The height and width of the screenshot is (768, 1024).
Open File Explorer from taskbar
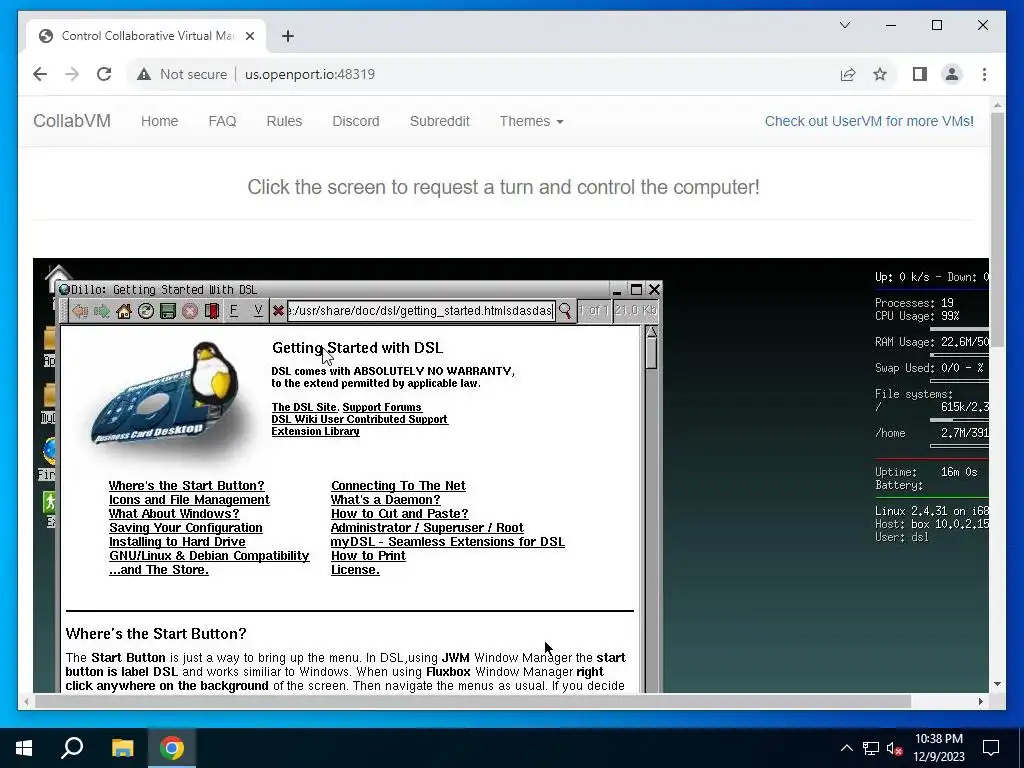click(122, 748)
